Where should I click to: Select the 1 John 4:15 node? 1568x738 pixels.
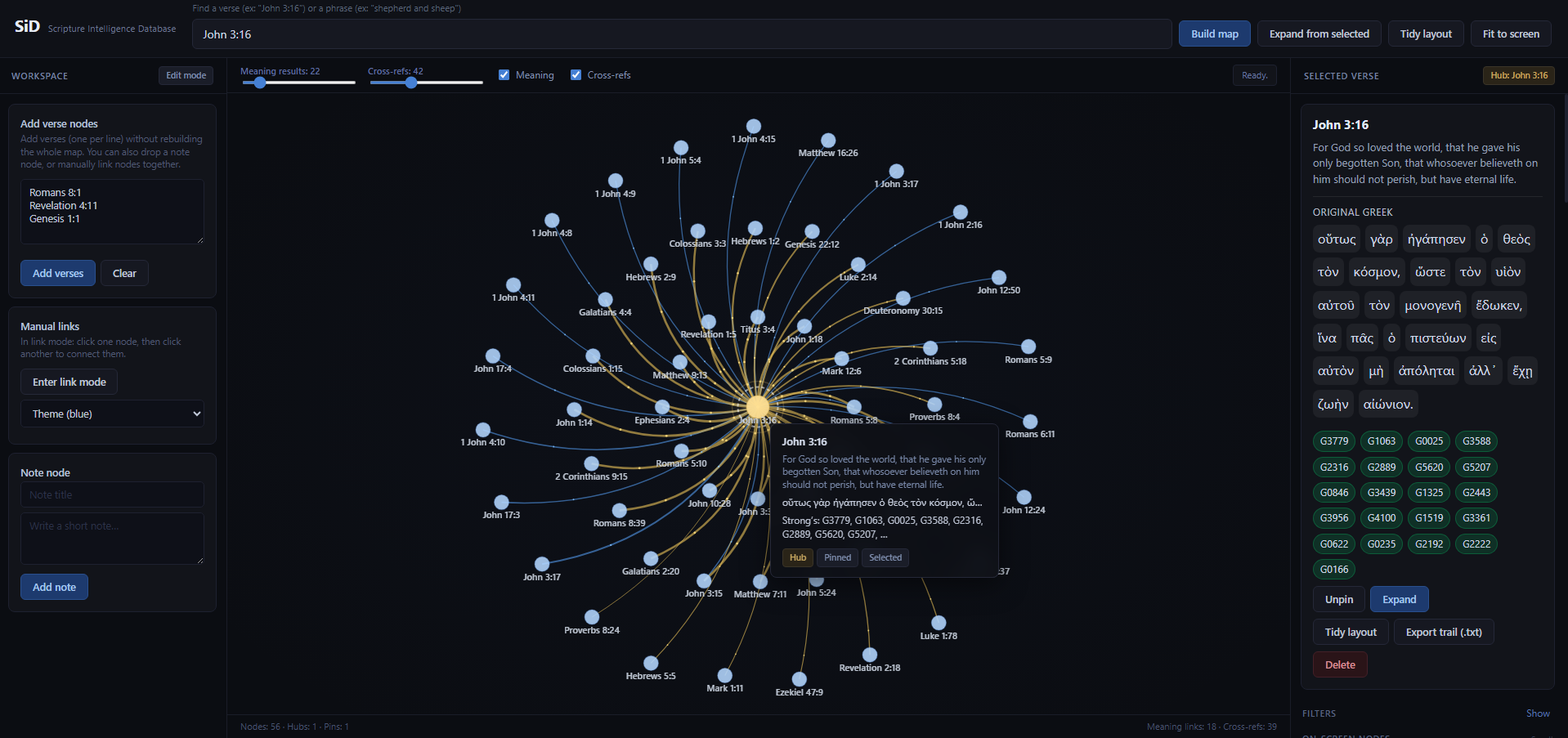pos(754,126)
